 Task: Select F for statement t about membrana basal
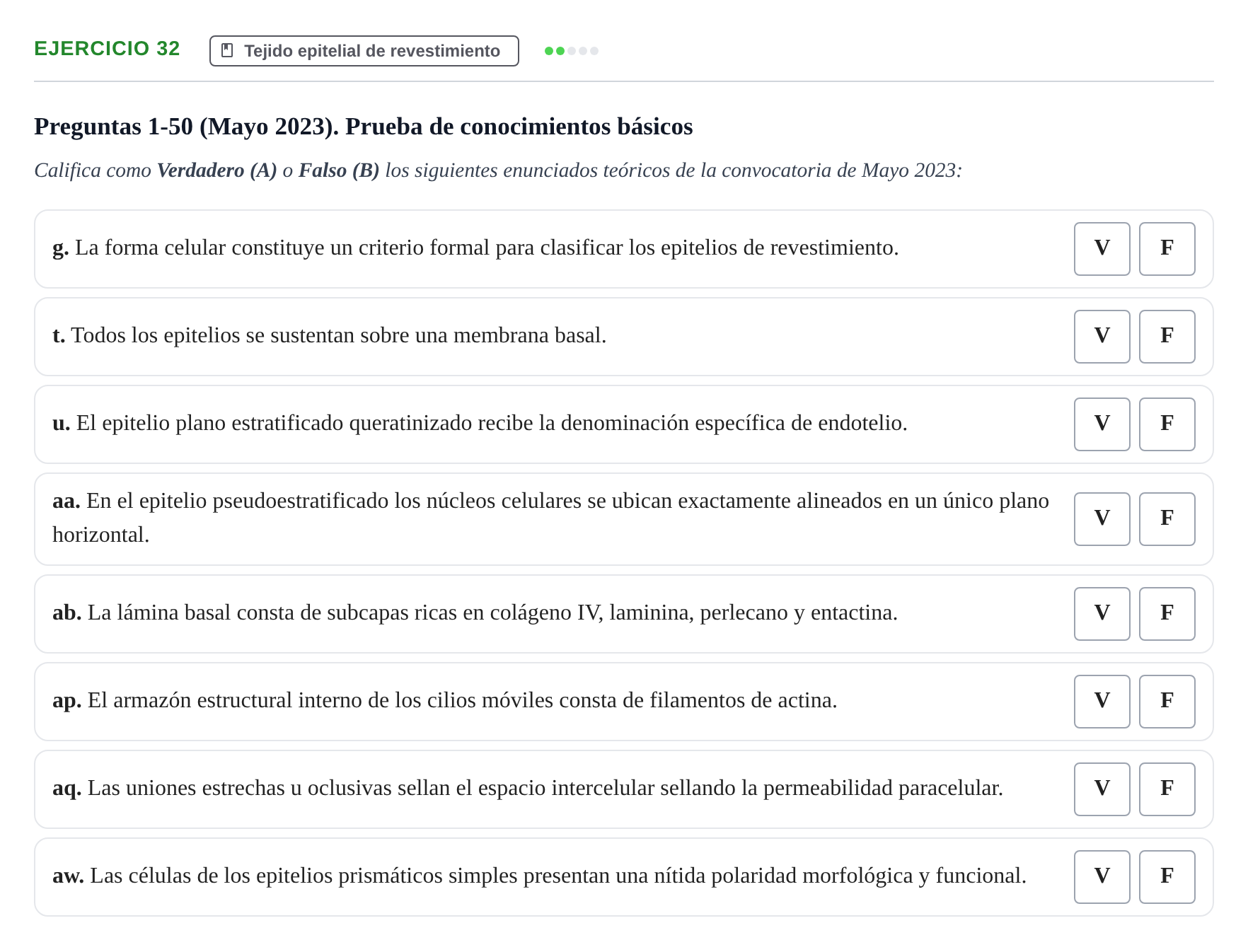(1167, 337)
